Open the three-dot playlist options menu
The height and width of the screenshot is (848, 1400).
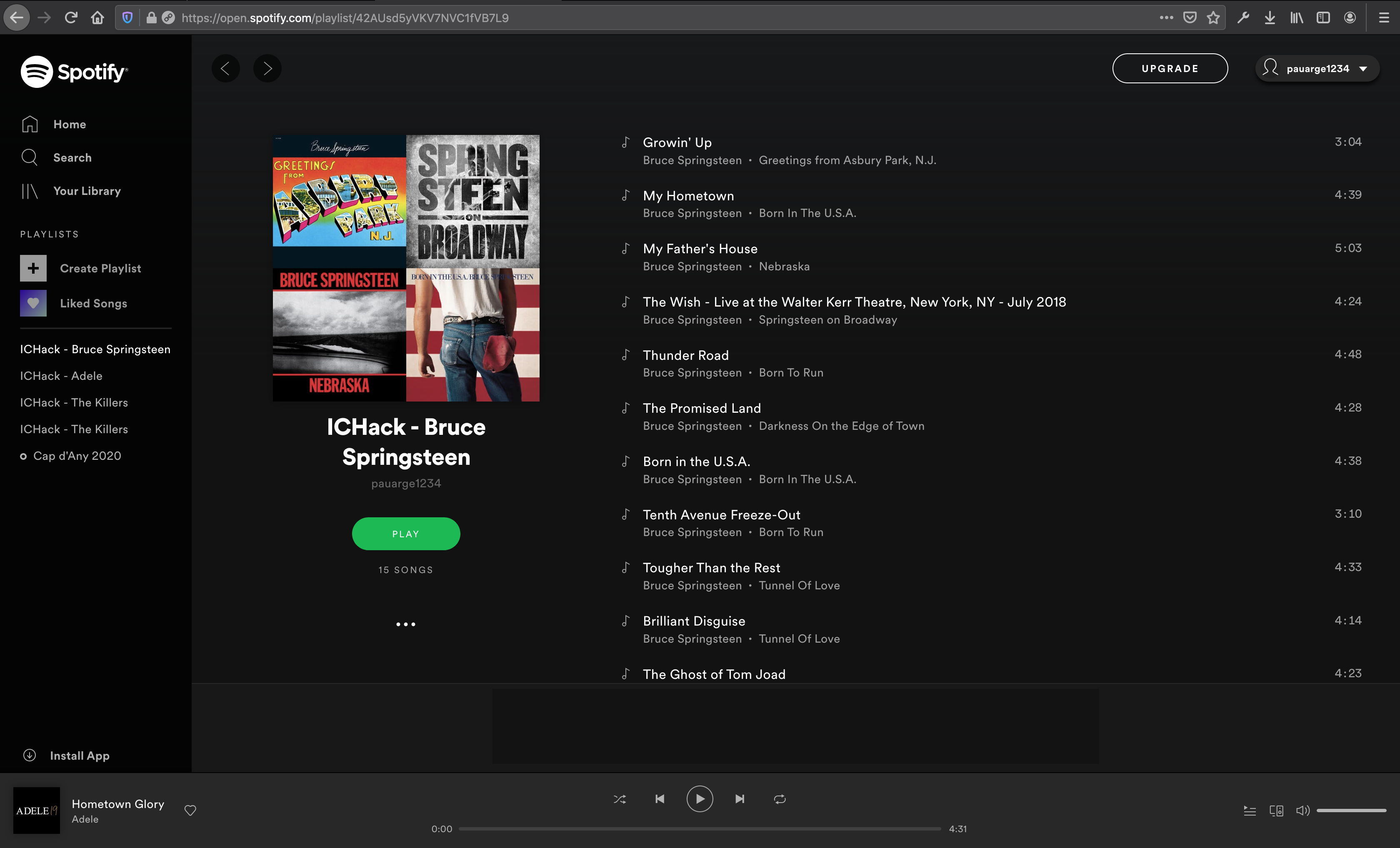pos(406,624)
